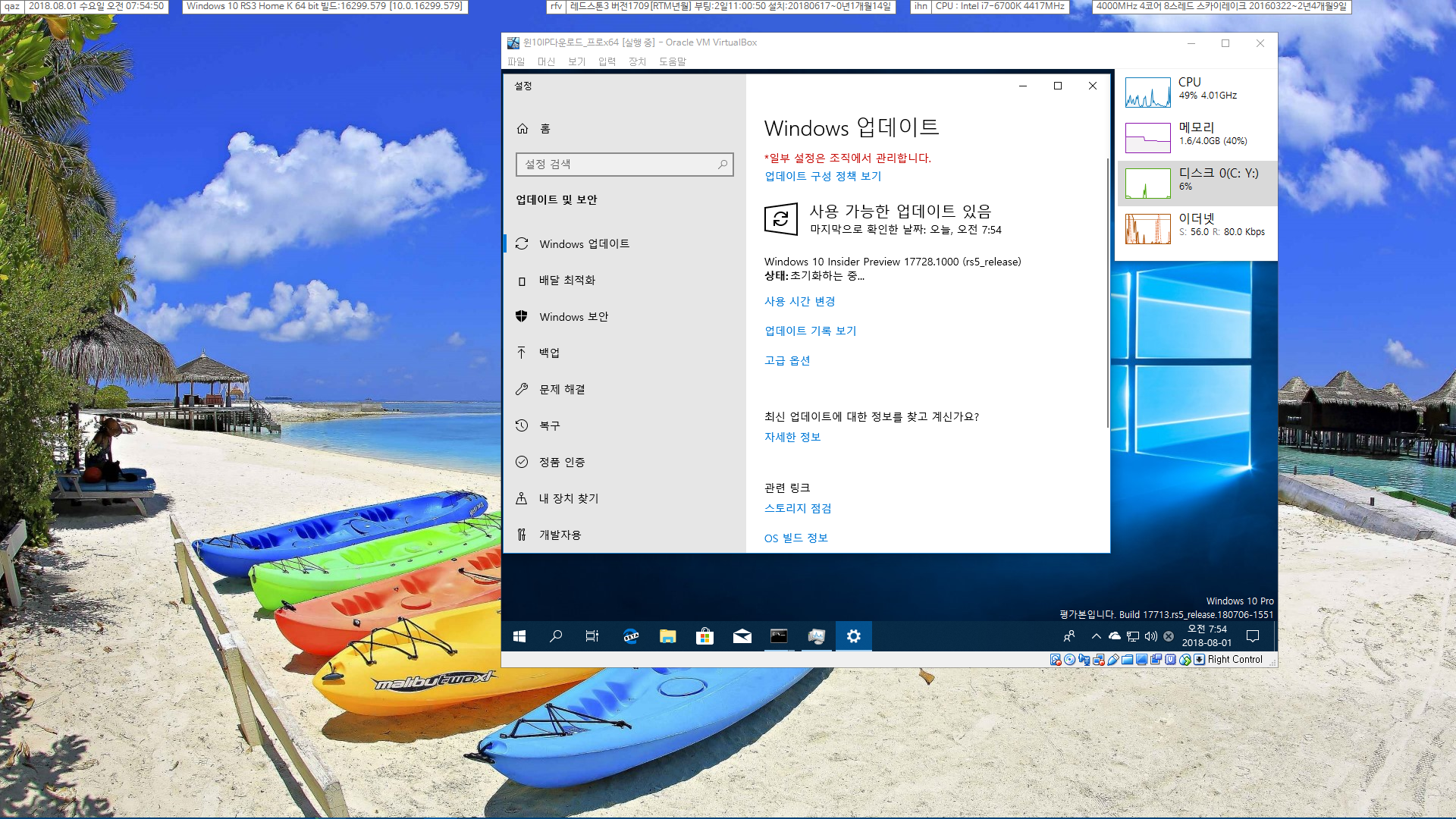Click the volume speaker tray icon
The width and height of the screenshot is (1456, 819).
[1151, 636]
